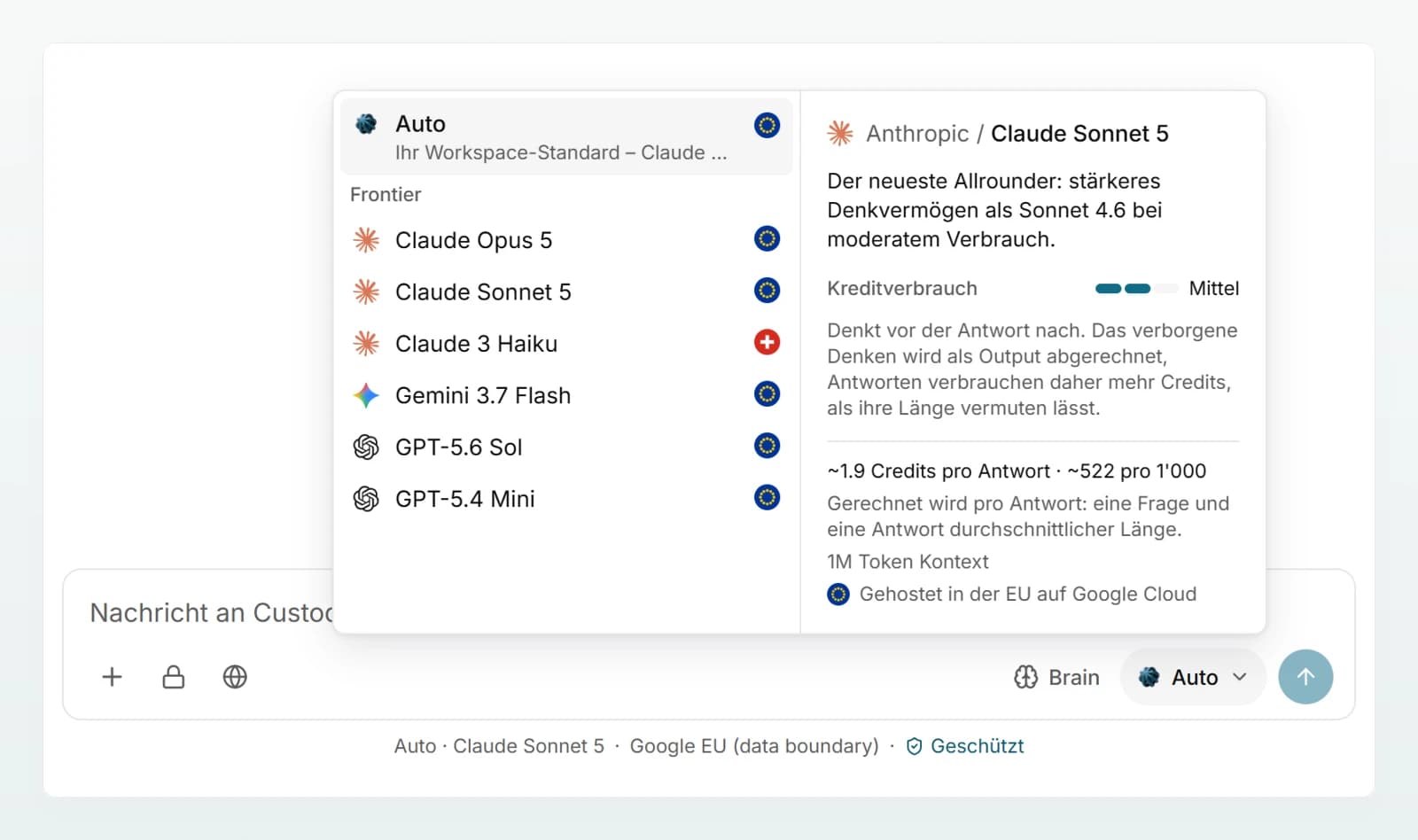
Task: Pick the Auto workspace default option
Action: [x=566, y=136]
